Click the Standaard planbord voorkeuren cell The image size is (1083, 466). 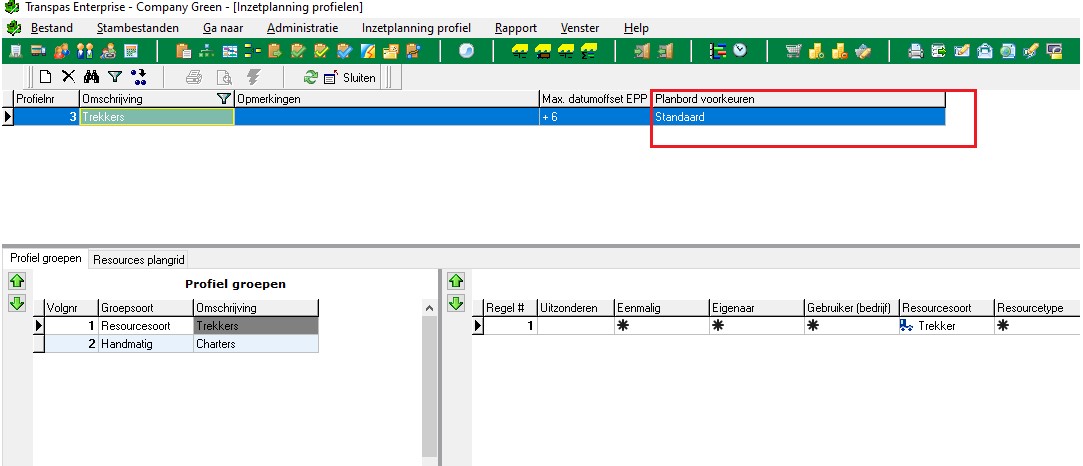pyautogui.click(x=798, y=117)
